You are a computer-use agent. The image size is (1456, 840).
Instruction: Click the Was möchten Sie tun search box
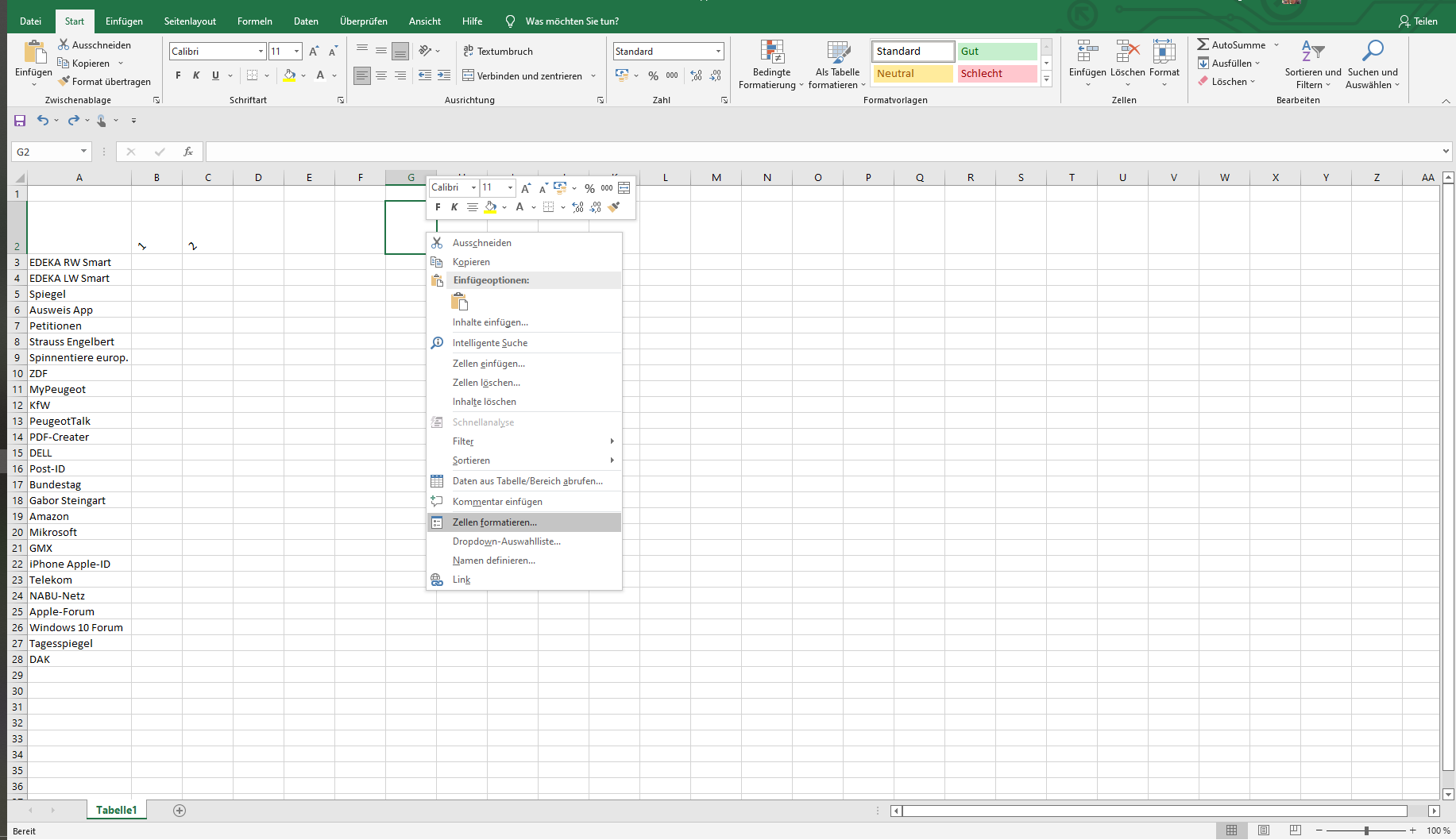(572, 21)
